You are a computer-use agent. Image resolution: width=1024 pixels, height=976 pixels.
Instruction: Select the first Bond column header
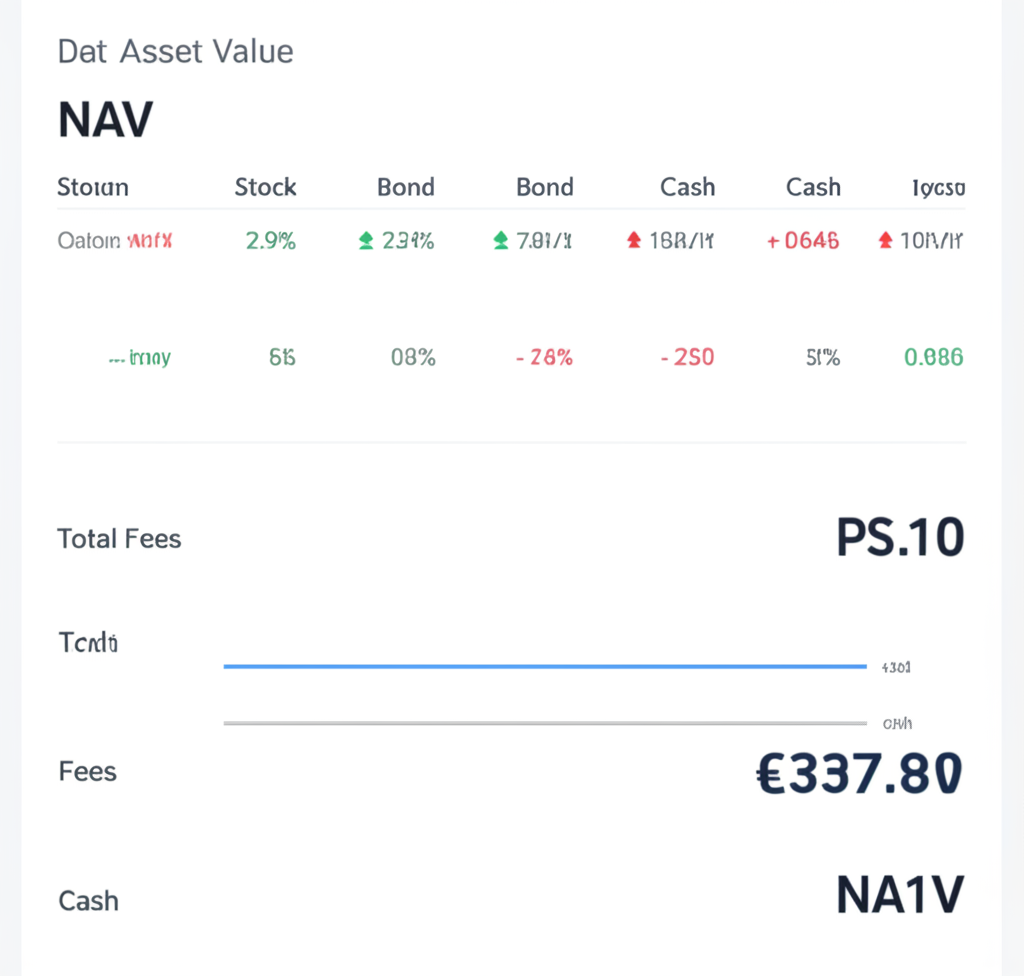pos(405,187)
